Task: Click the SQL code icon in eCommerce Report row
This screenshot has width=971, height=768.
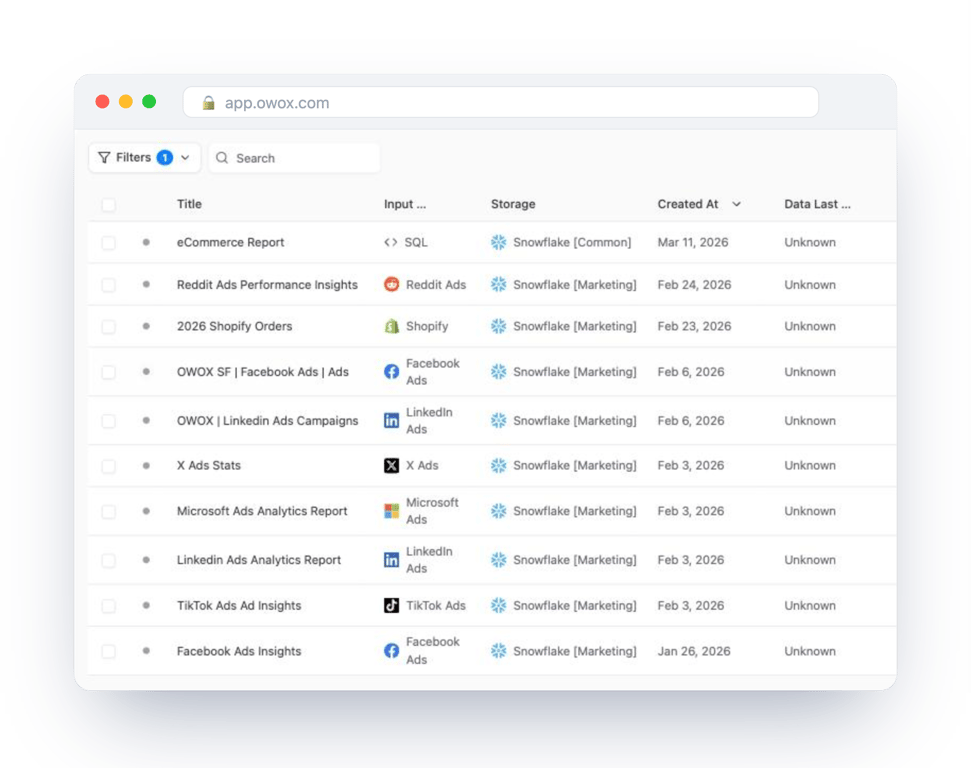Action: coord(391,242)
